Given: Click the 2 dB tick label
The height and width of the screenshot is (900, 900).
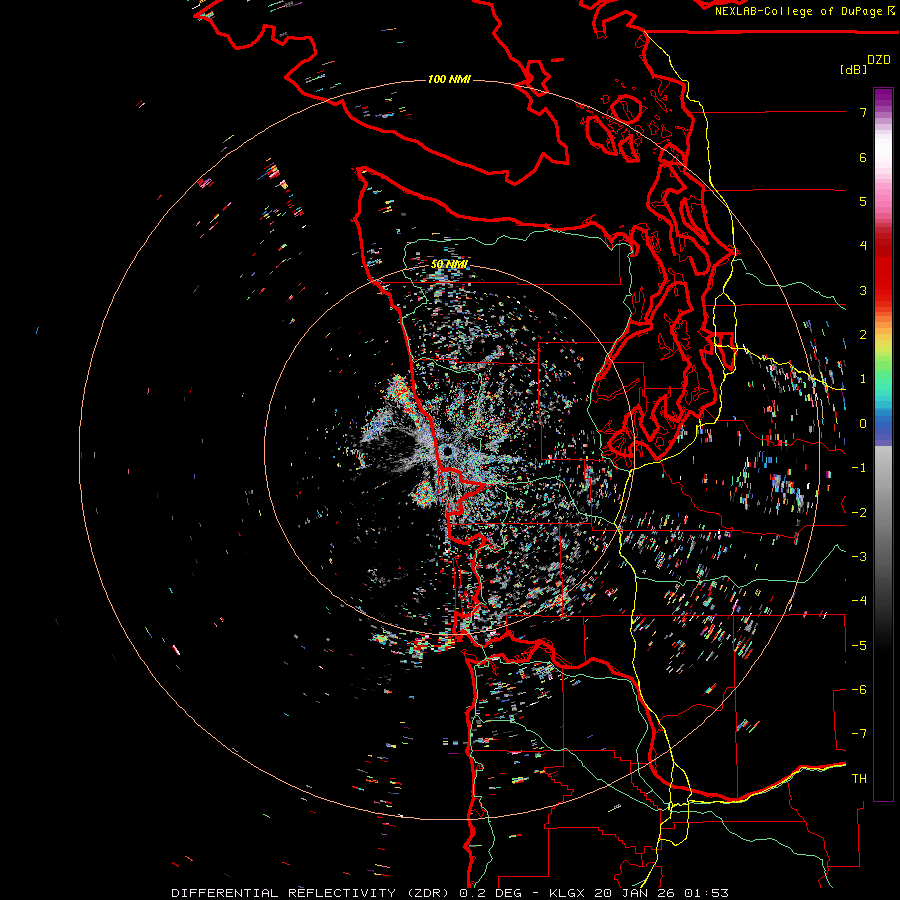Looking at the screenshot, I should point(863,335).
